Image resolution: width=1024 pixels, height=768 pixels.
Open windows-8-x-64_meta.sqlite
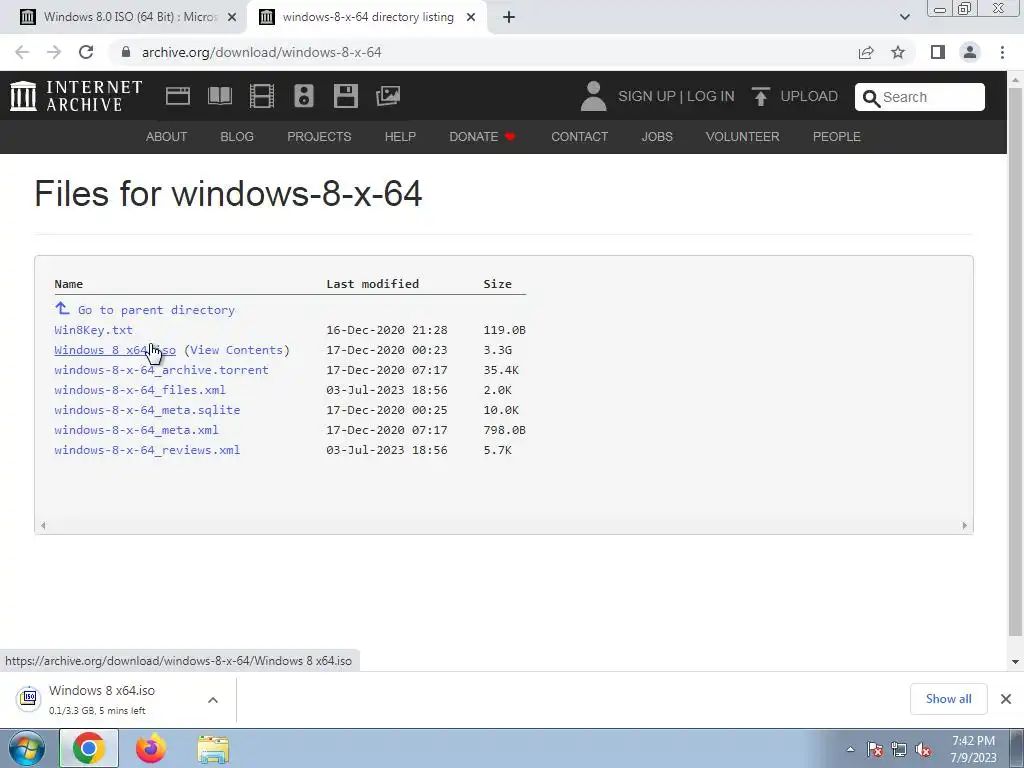[x=147, y=410]
